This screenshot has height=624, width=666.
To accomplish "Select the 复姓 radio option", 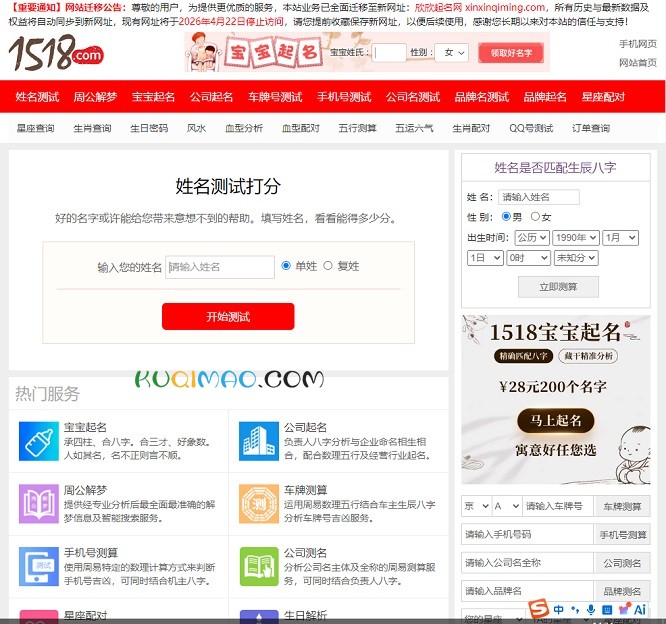I will point(327,265).
